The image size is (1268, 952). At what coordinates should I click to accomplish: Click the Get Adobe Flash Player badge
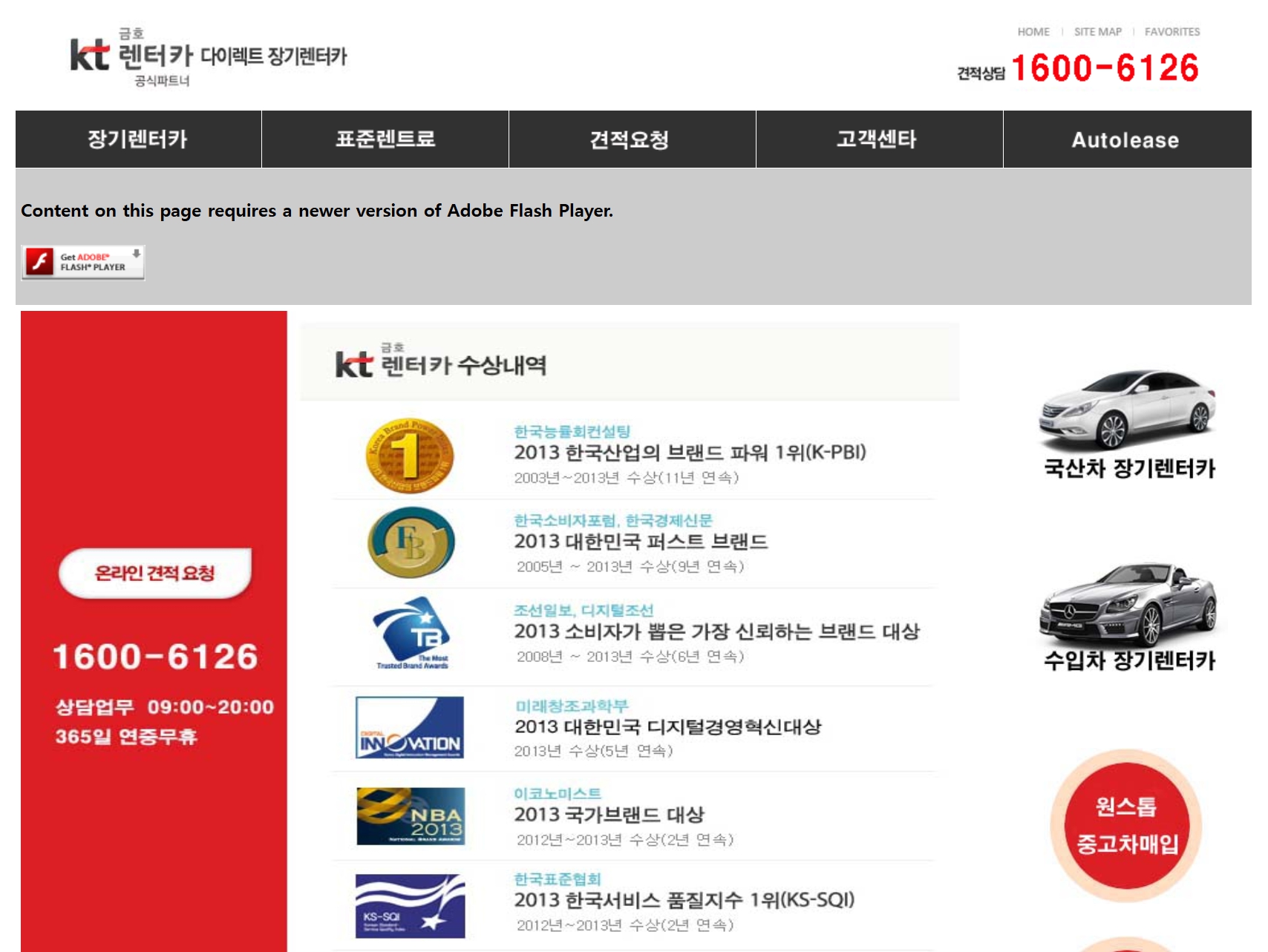(x=83, y=262)
